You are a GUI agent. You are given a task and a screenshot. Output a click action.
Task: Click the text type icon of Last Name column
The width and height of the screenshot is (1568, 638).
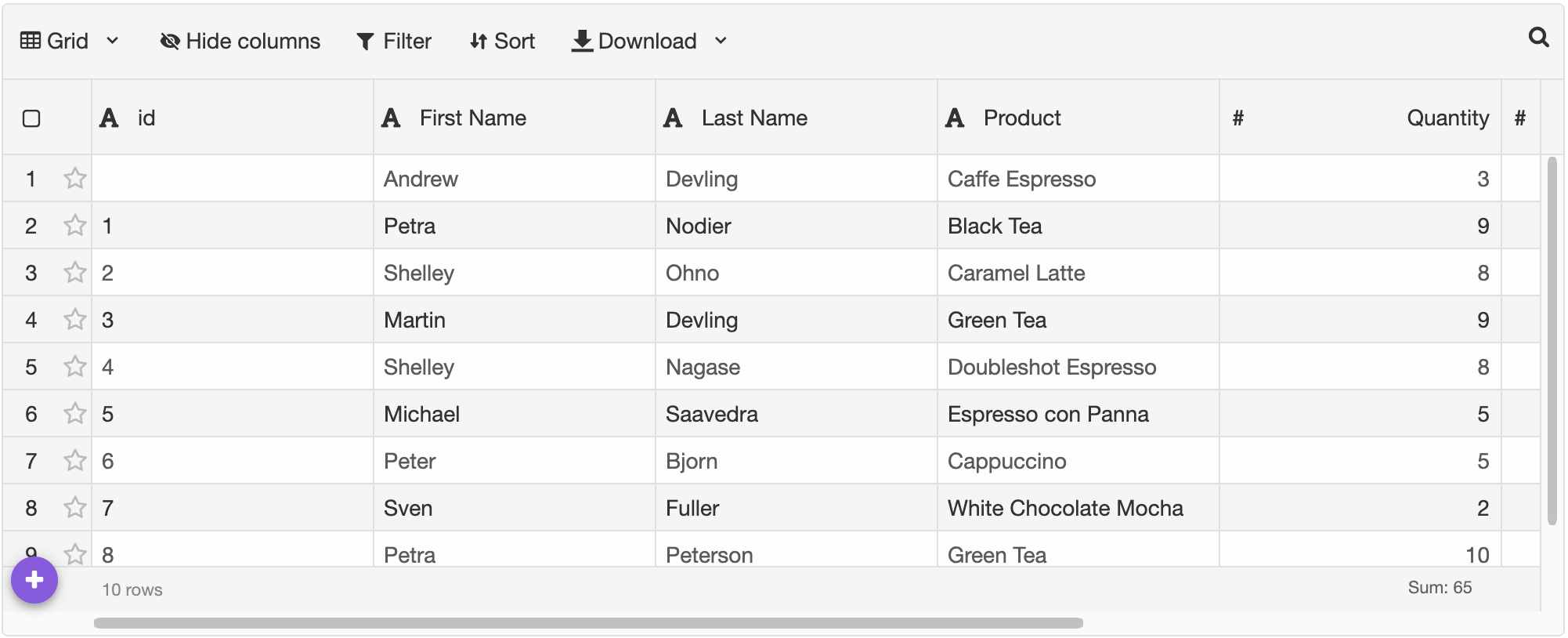674,118
